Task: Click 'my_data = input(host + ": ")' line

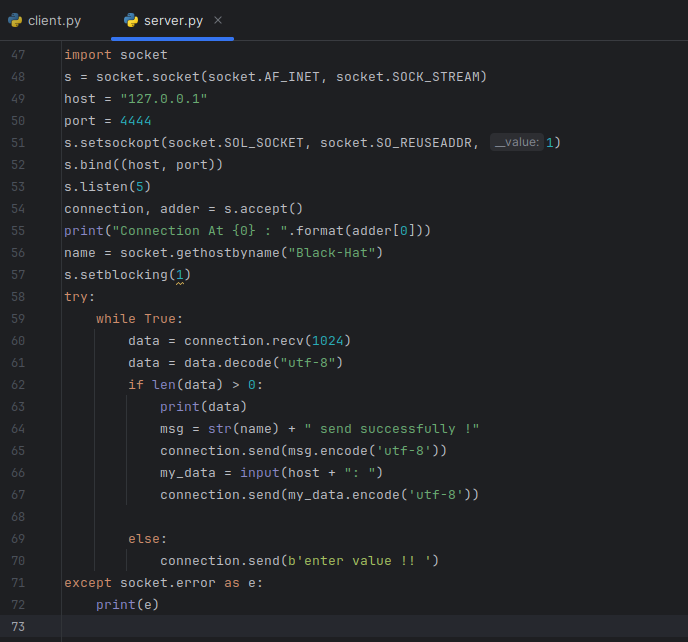Action: pos(271,473)
